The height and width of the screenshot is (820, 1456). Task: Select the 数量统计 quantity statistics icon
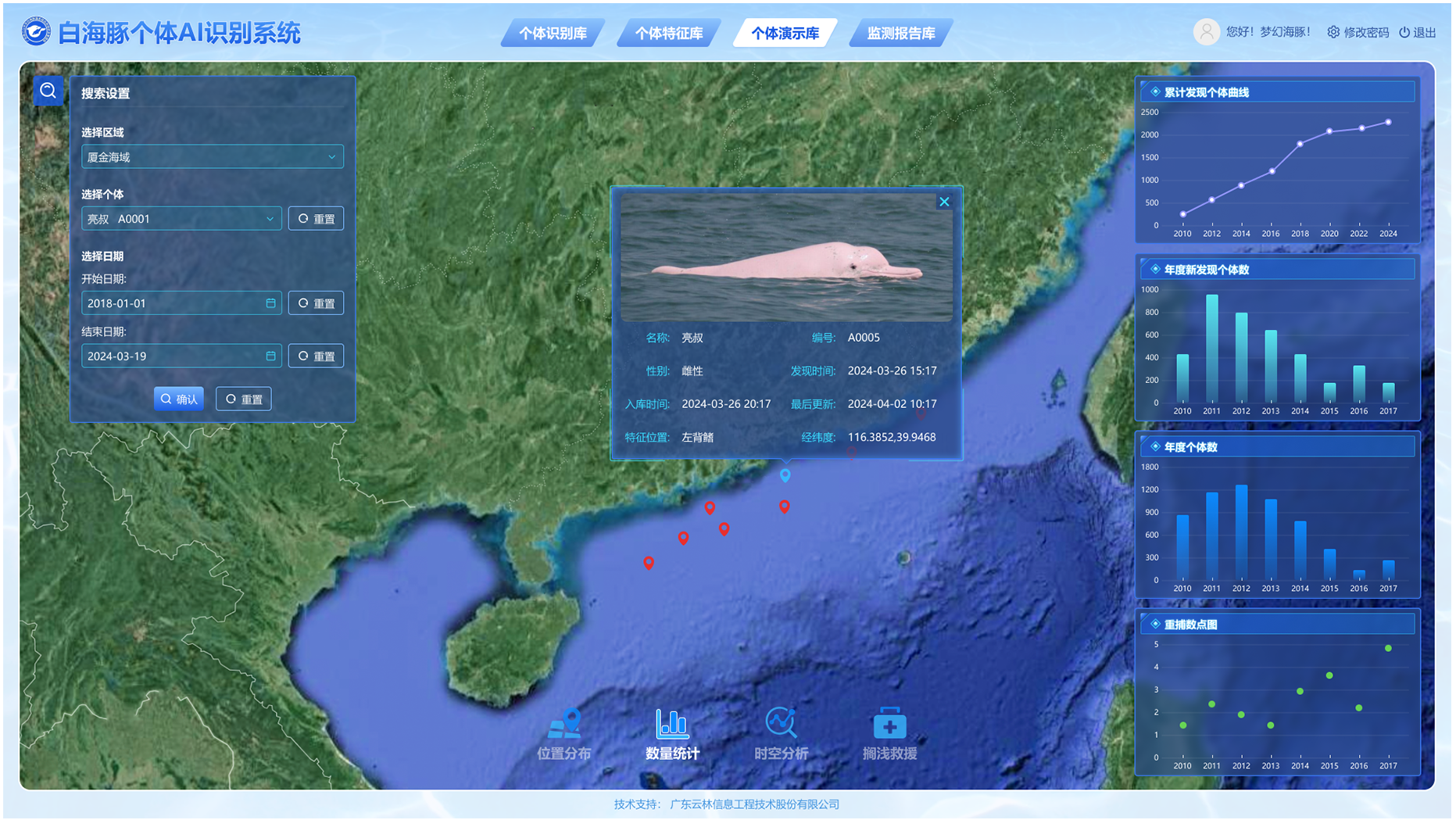click(672, 724)
